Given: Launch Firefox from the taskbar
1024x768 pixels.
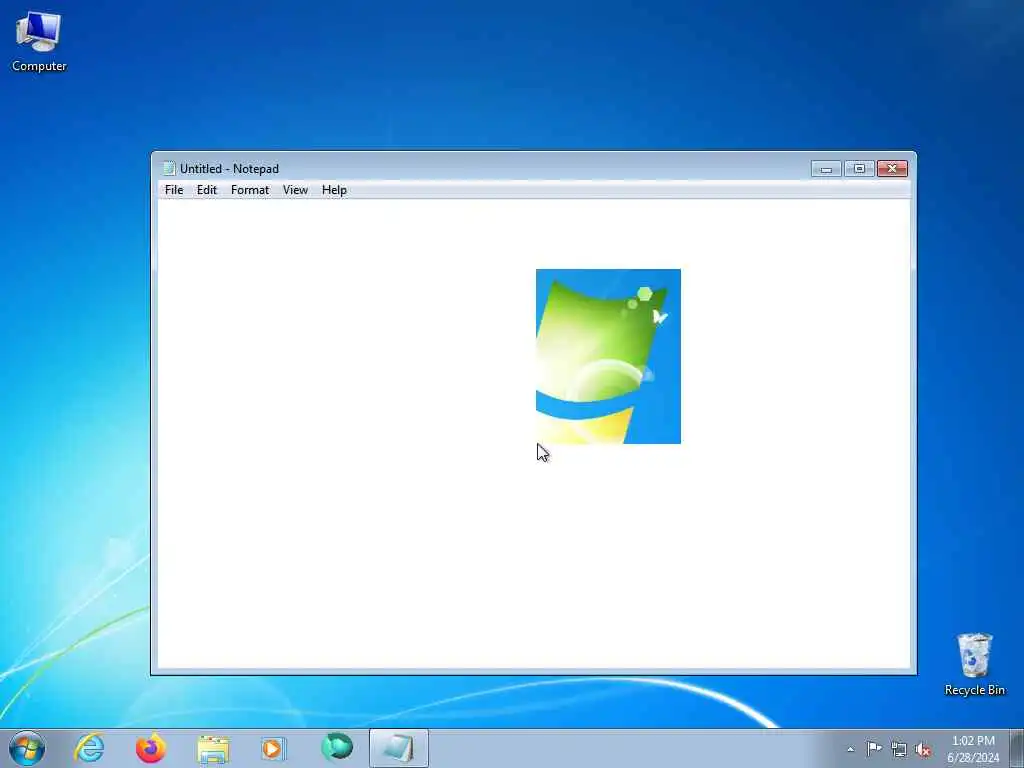Looking at the screenshot, I should (150, 748).
